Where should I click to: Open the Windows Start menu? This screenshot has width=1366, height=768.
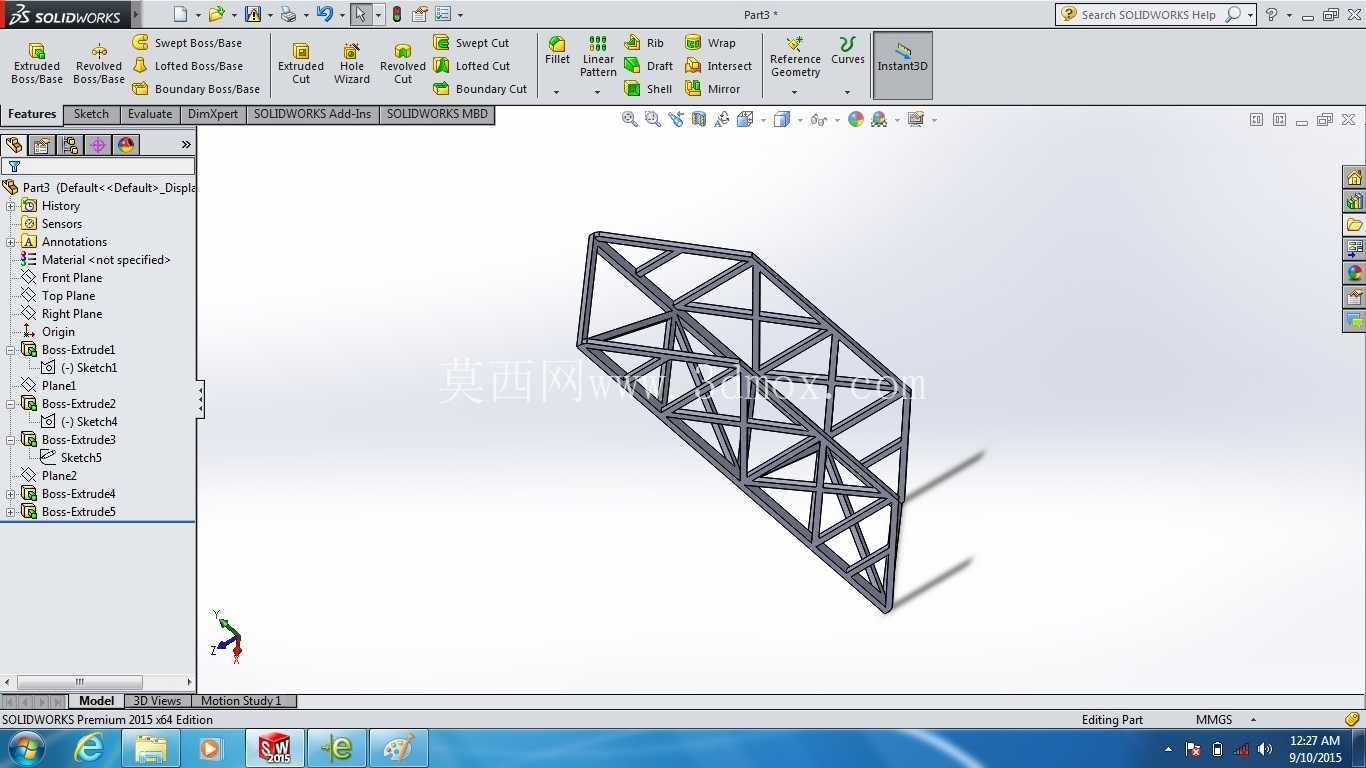(26, 748)
